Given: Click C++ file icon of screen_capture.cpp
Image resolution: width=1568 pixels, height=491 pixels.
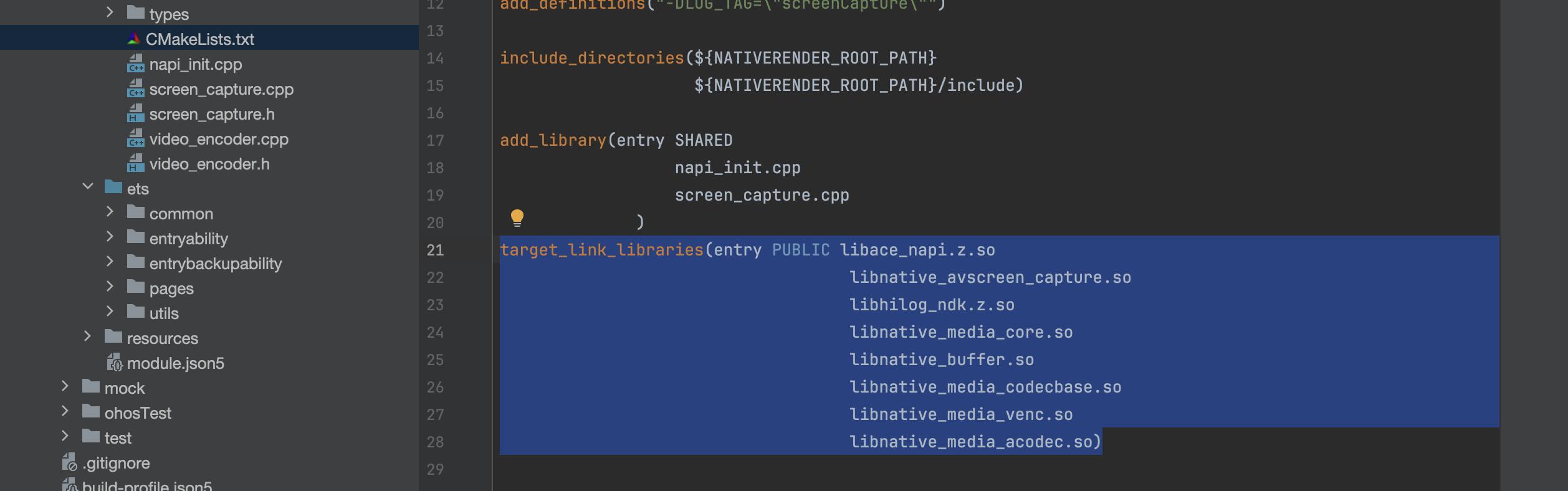Looking at the screenshot, I should coord(136,88).
